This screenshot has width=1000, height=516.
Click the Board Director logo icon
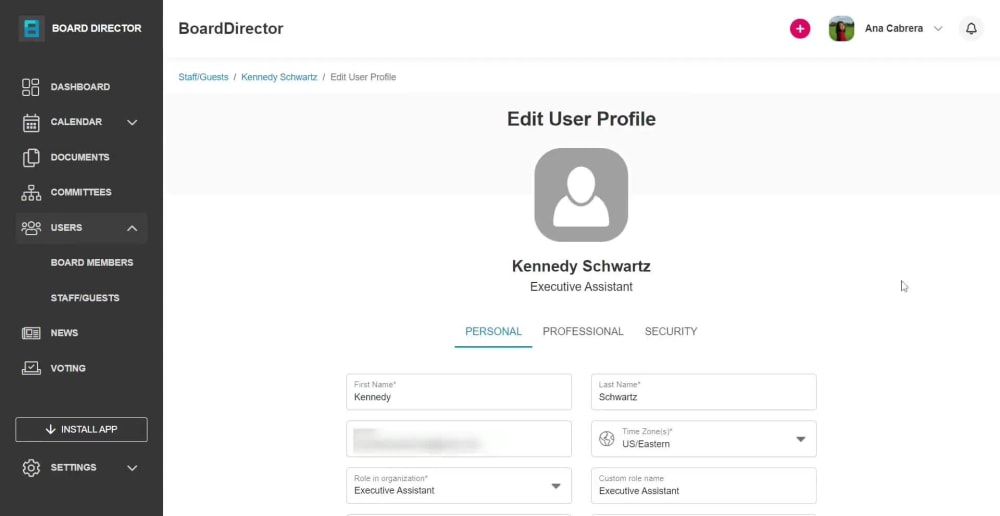coord(31,29)
